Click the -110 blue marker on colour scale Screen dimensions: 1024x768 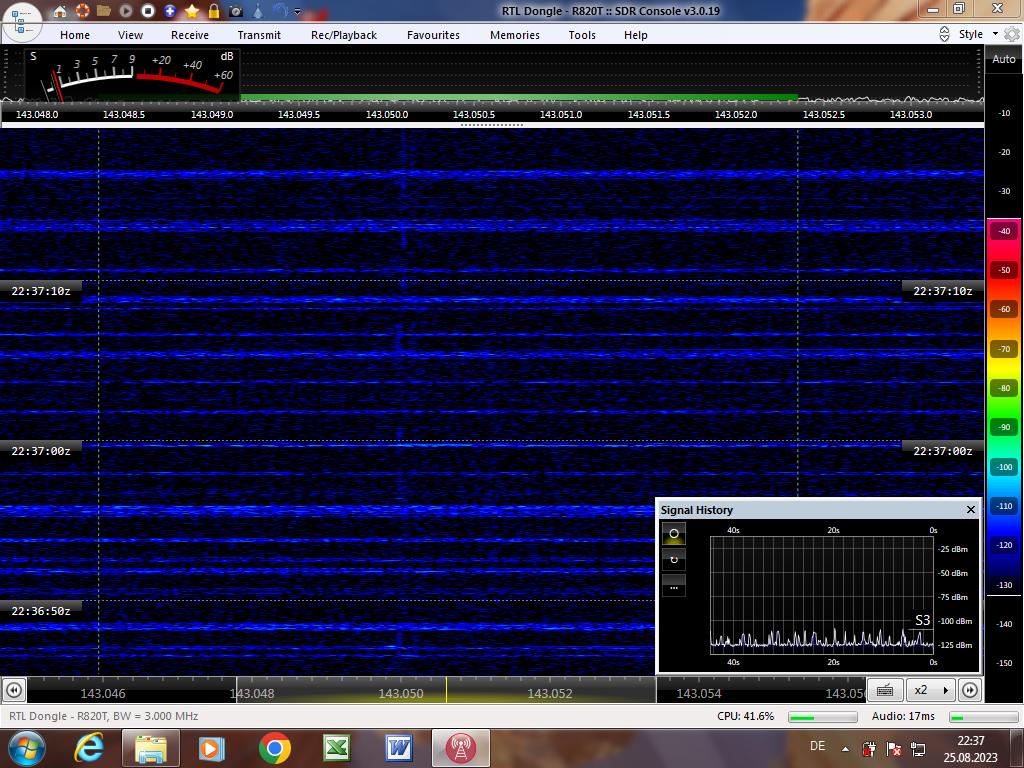(x=1004, y=506)
